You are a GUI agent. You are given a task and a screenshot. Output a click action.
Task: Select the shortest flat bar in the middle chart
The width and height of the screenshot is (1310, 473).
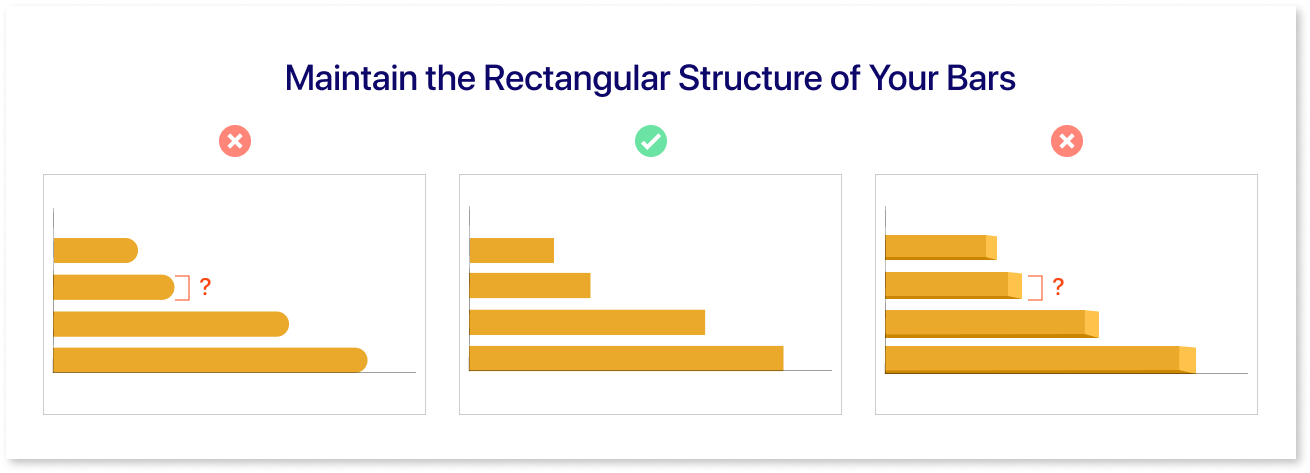tap(511, 251)
